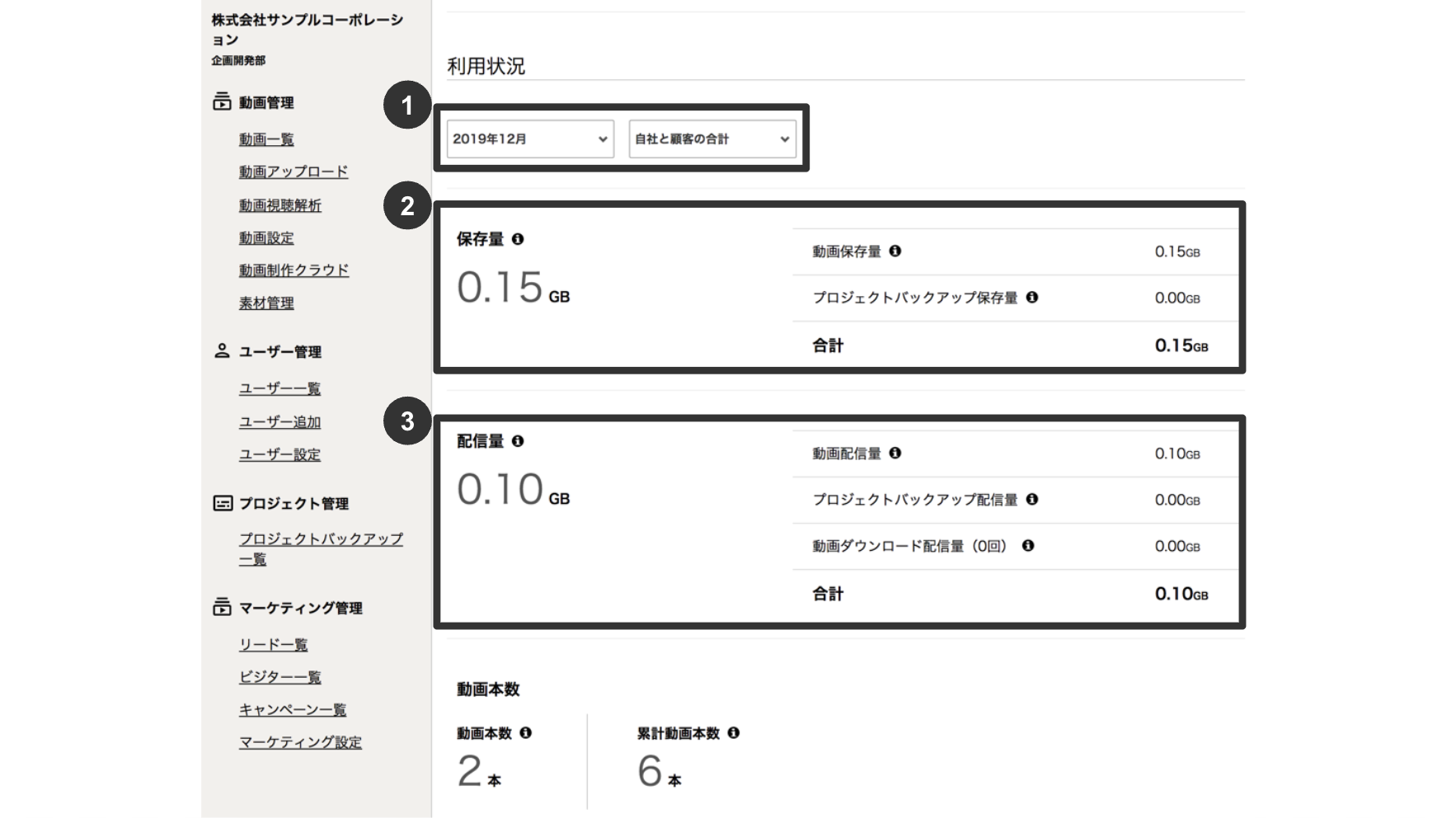Open the 自社と顧客の合計 scope dropdown

point(712,139)
